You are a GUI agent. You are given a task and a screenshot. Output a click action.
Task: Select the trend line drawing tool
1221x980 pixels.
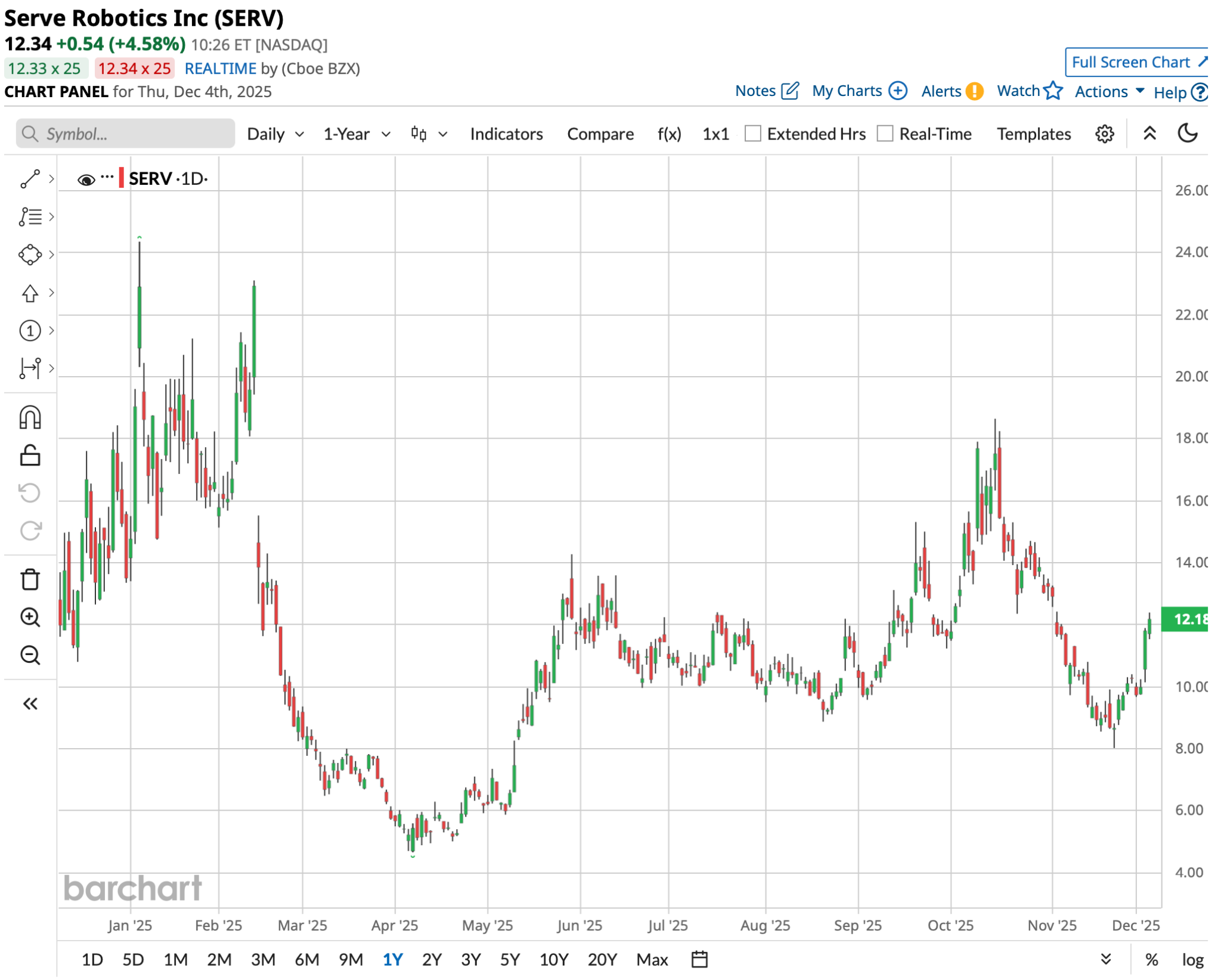(30, 179)
